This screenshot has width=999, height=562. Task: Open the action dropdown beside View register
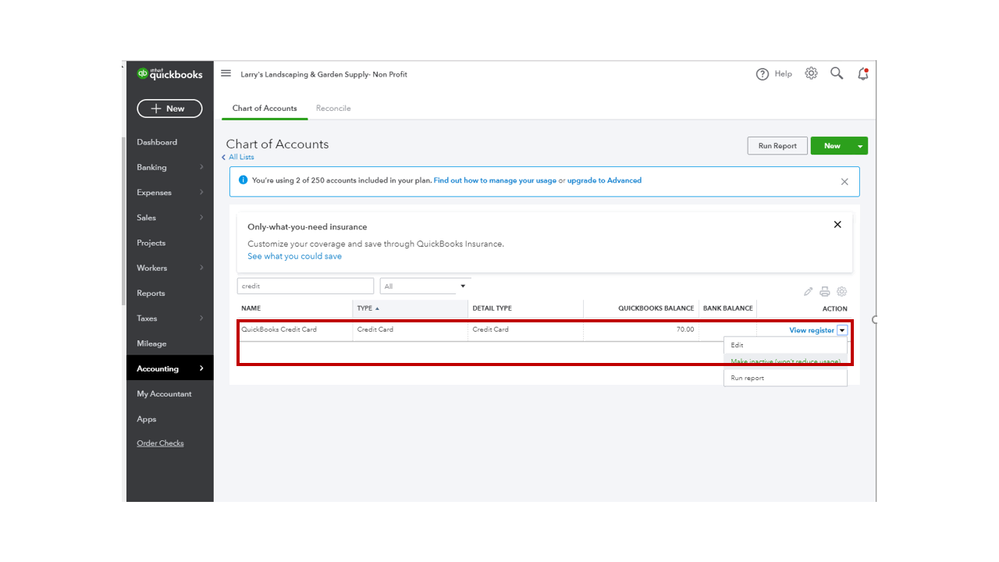[843, 330]
